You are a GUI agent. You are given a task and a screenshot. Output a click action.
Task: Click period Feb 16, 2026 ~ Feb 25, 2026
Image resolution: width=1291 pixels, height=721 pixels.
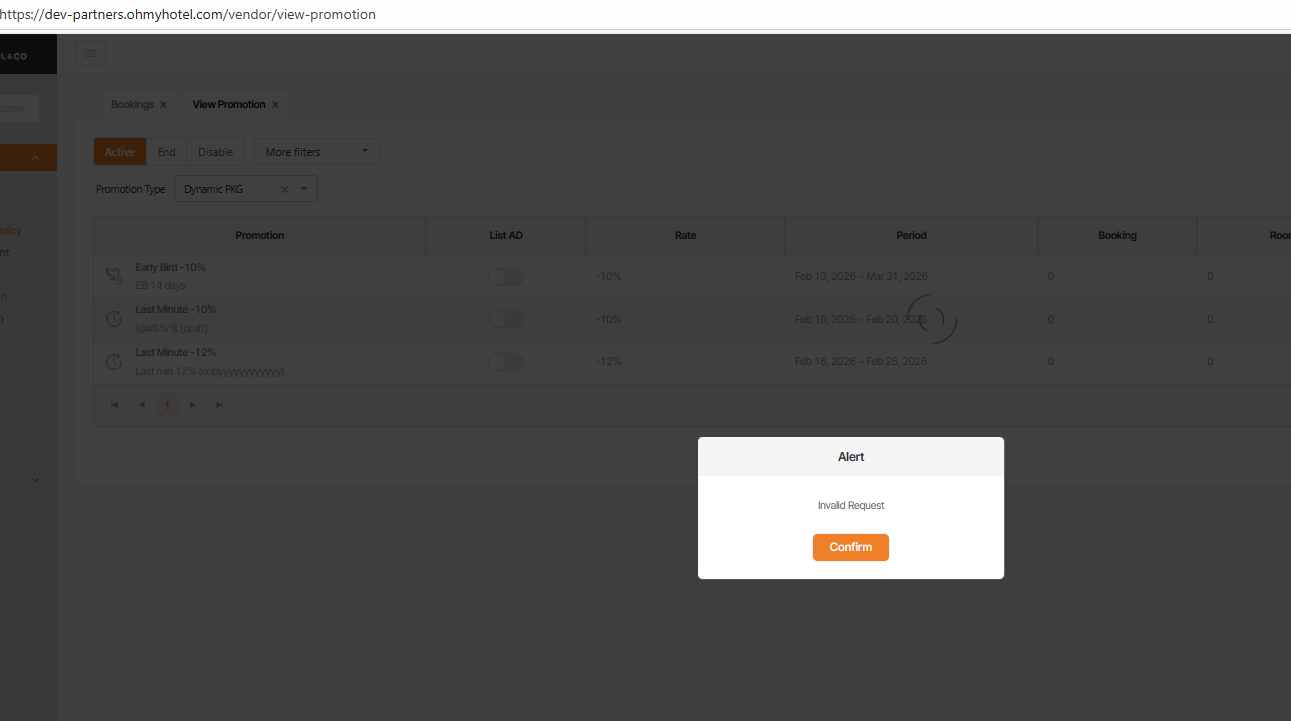861,362
